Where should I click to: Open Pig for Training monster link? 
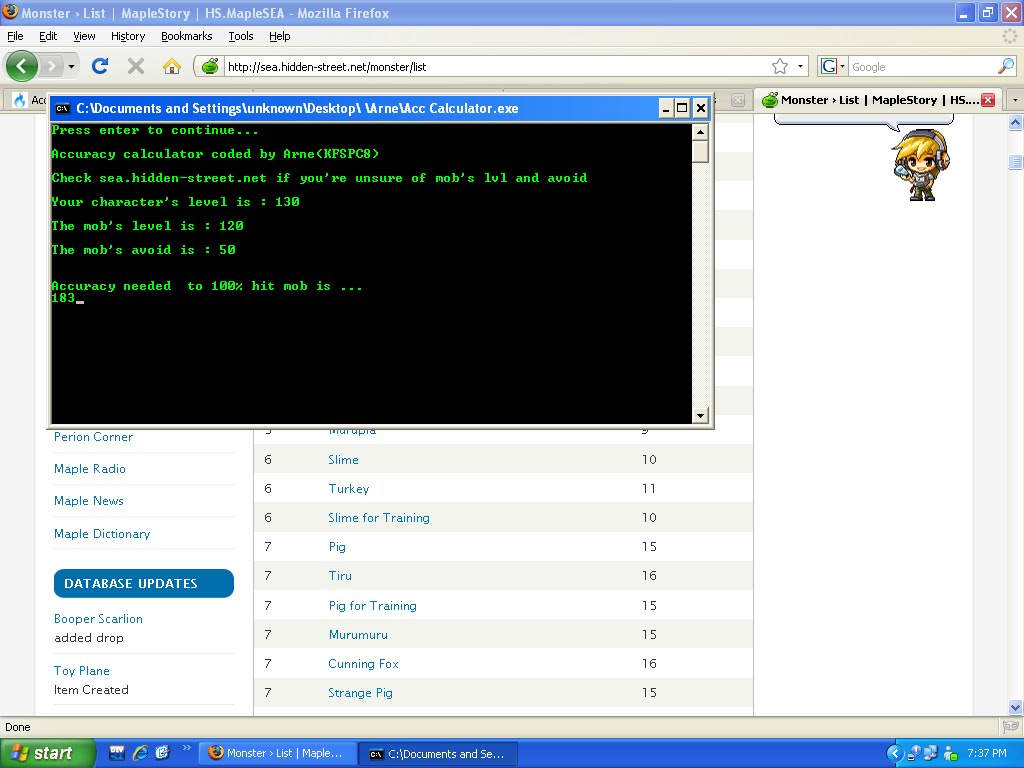point(372,605)
